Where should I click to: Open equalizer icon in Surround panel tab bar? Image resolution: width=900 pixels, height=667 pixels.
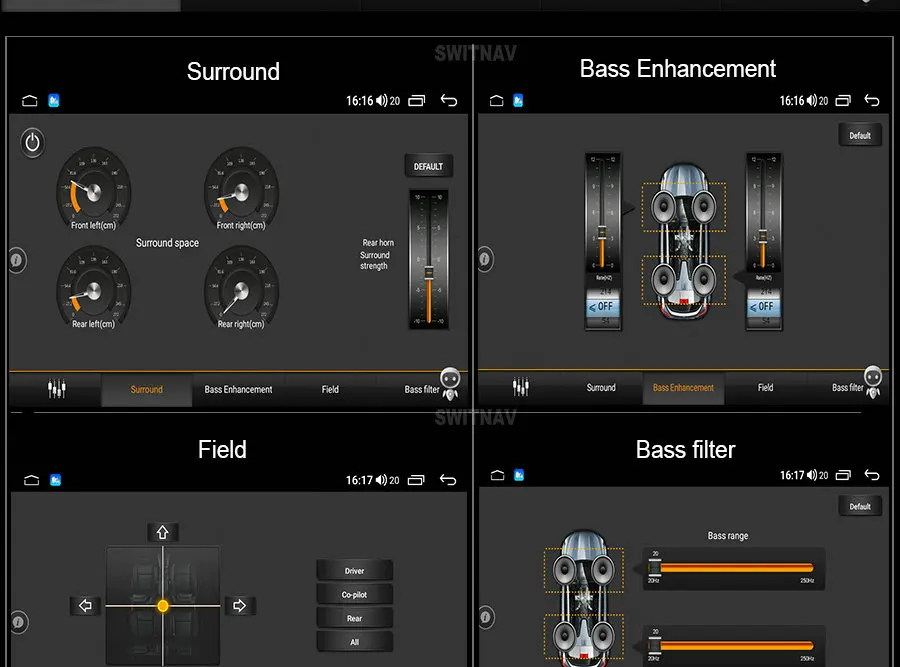(x=56, y=389)
